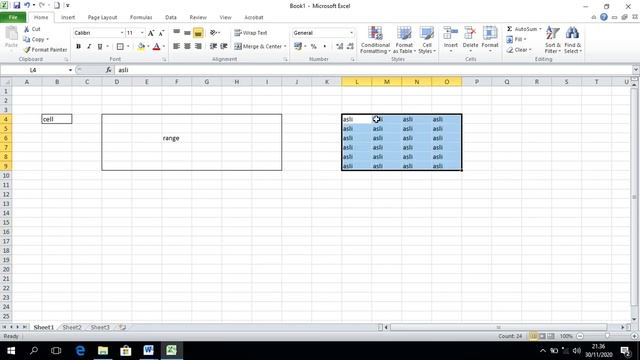Click the Increase Font Size icon

[151, 33]
